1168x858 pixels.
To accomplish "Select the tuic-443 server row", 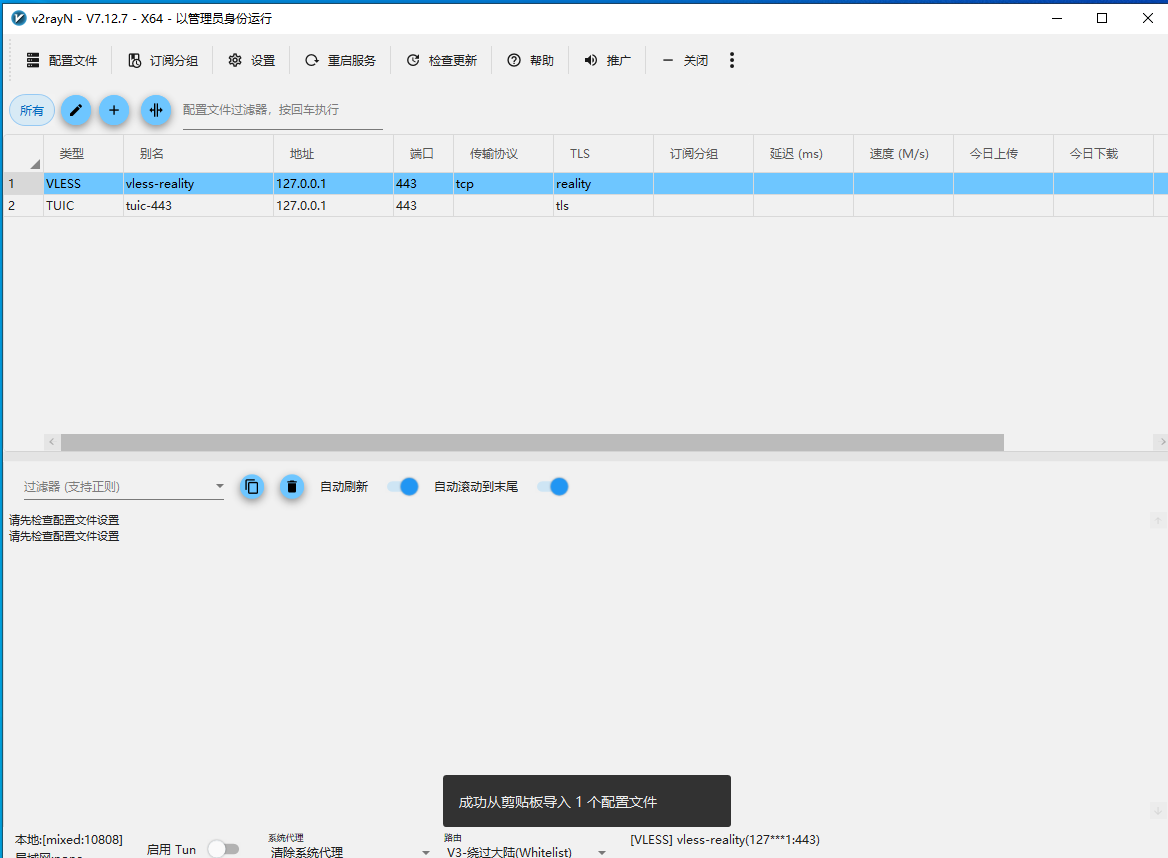I will point(160,206).
